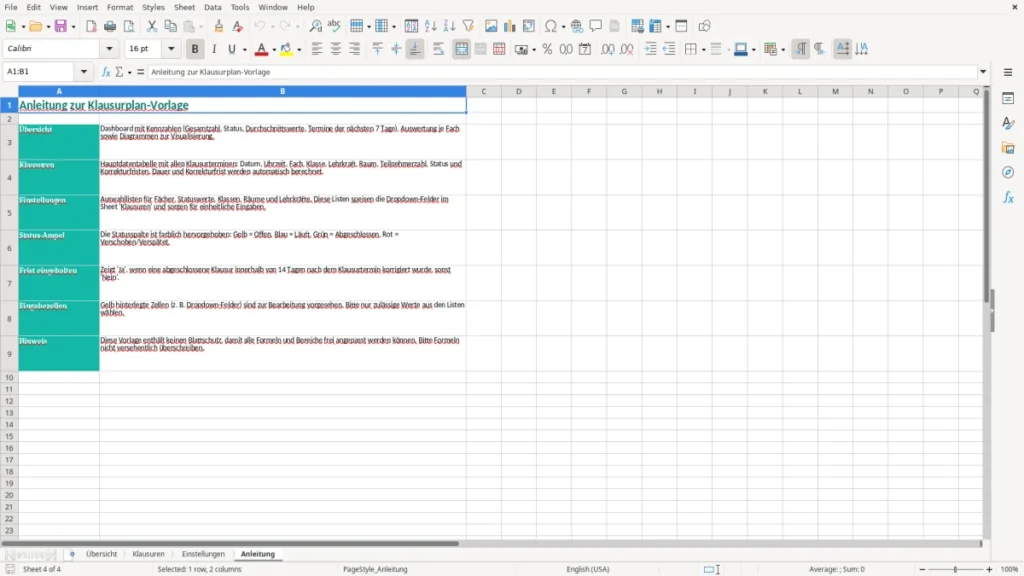This screenshot has width=1024, height=576.
Task: Open Select Function dropdown arrow
Action: pyautogui.click(x=129, y=72)
